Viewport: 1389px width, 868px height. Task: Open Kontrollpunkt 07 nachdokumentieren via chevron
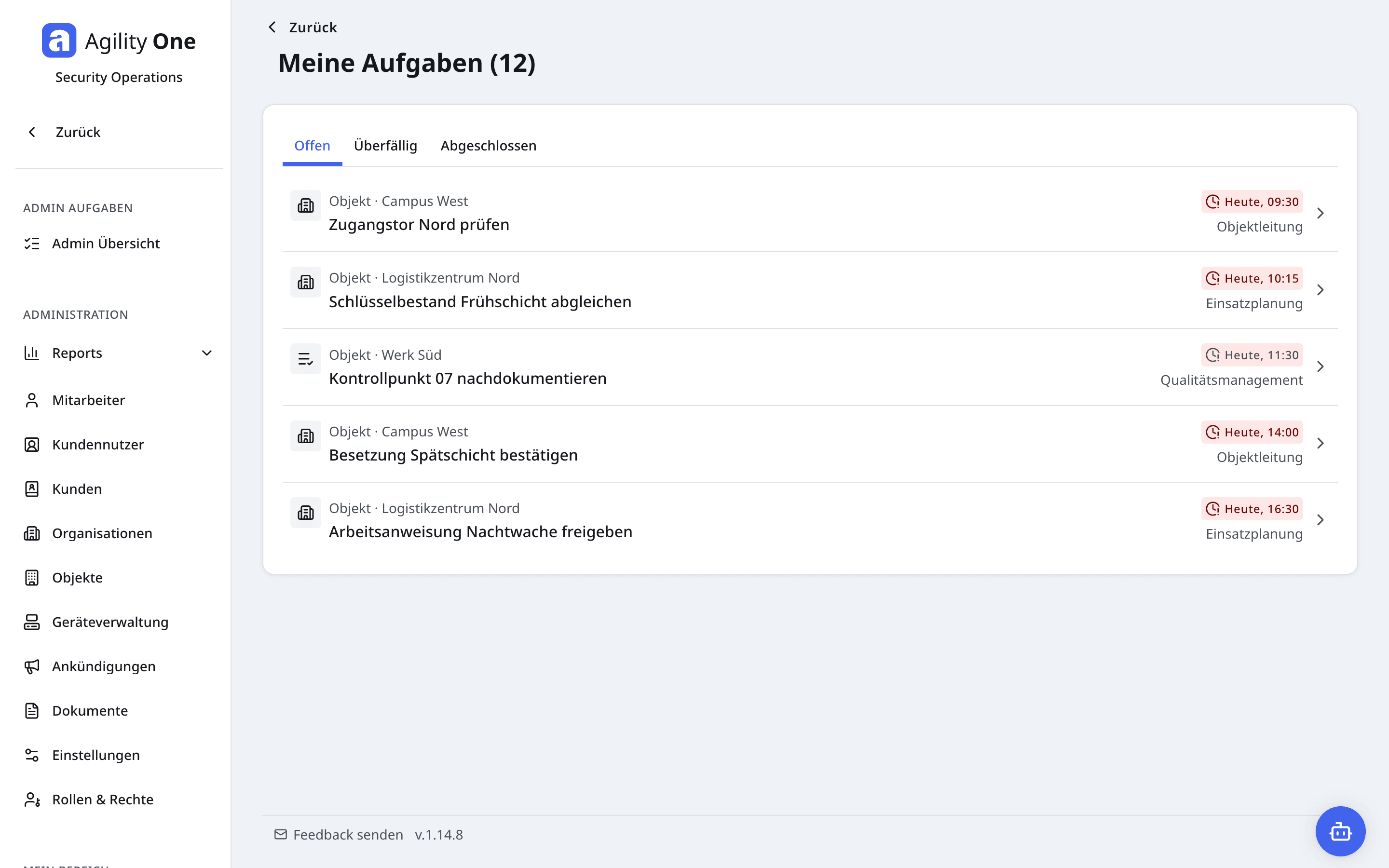point(1320,366)
